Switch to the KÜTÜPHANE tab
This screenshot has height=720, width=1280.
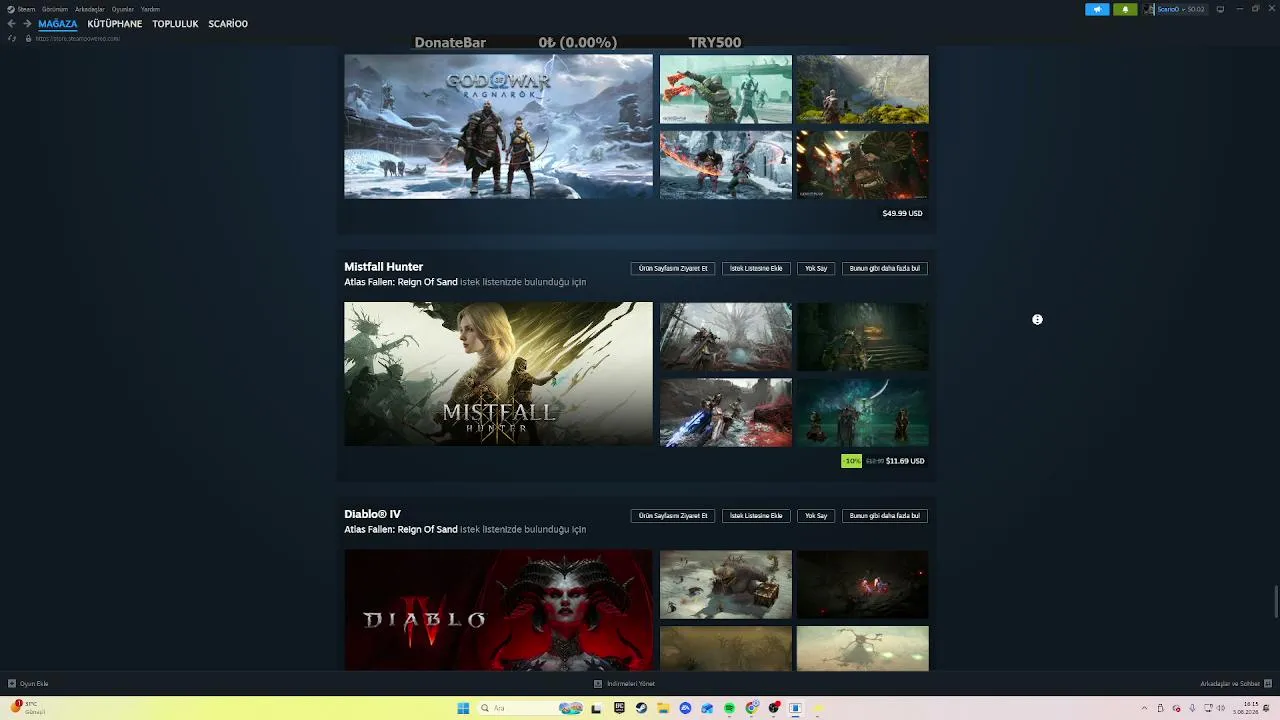coord(115,24)
